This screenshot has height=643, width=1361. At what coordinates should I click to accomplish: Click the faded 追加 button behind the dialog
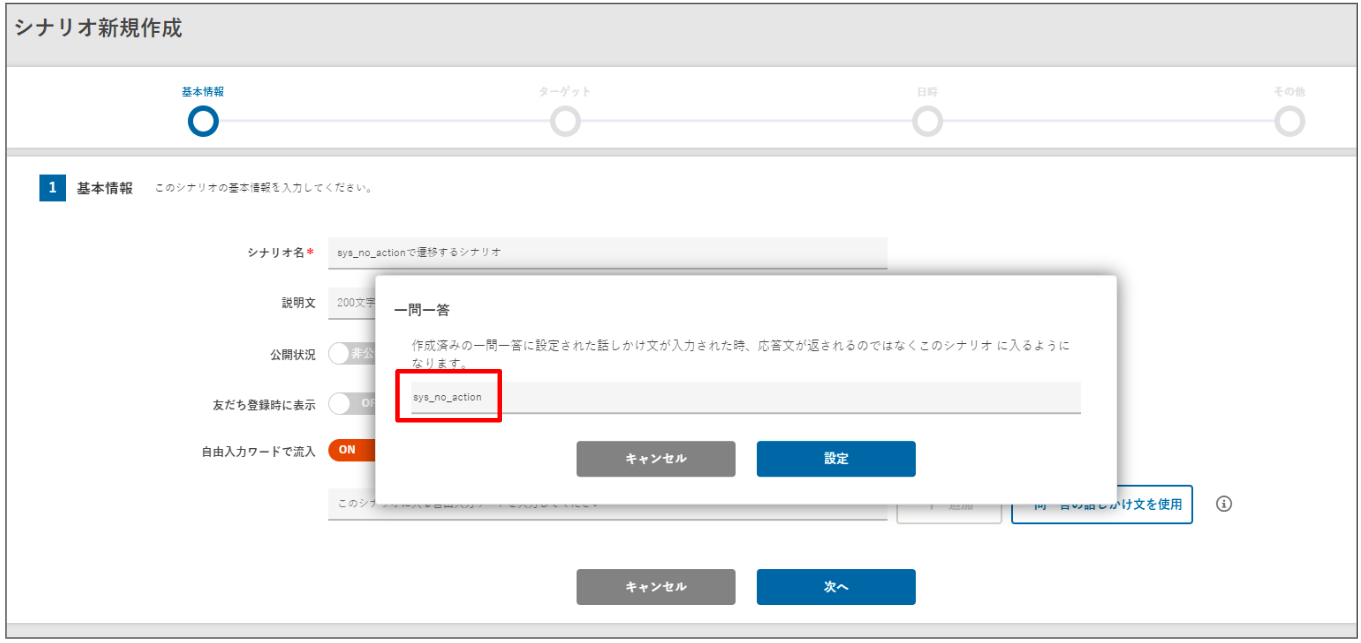[x=948, y=512]
